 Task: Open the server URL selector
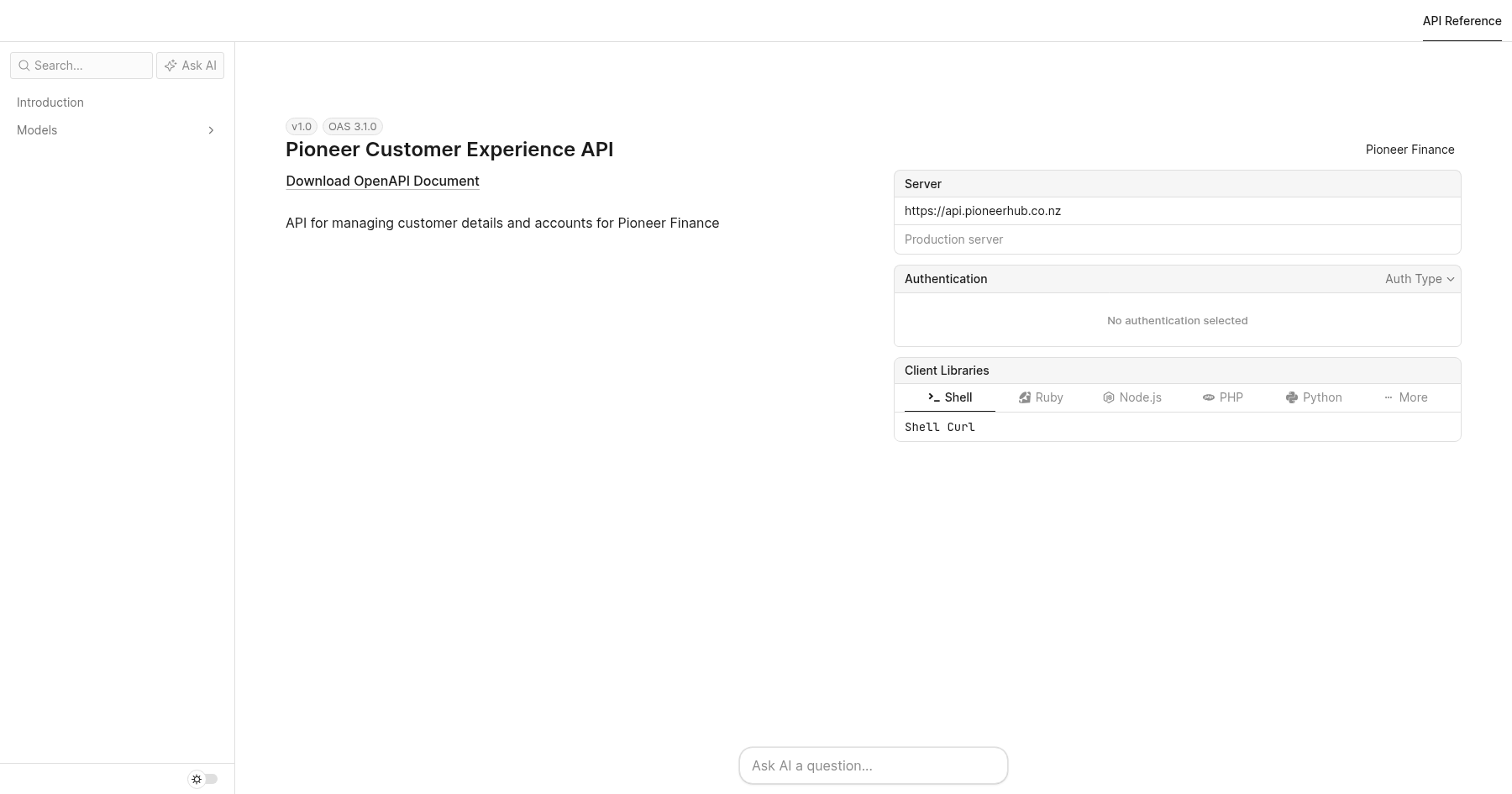(1178, 211)
